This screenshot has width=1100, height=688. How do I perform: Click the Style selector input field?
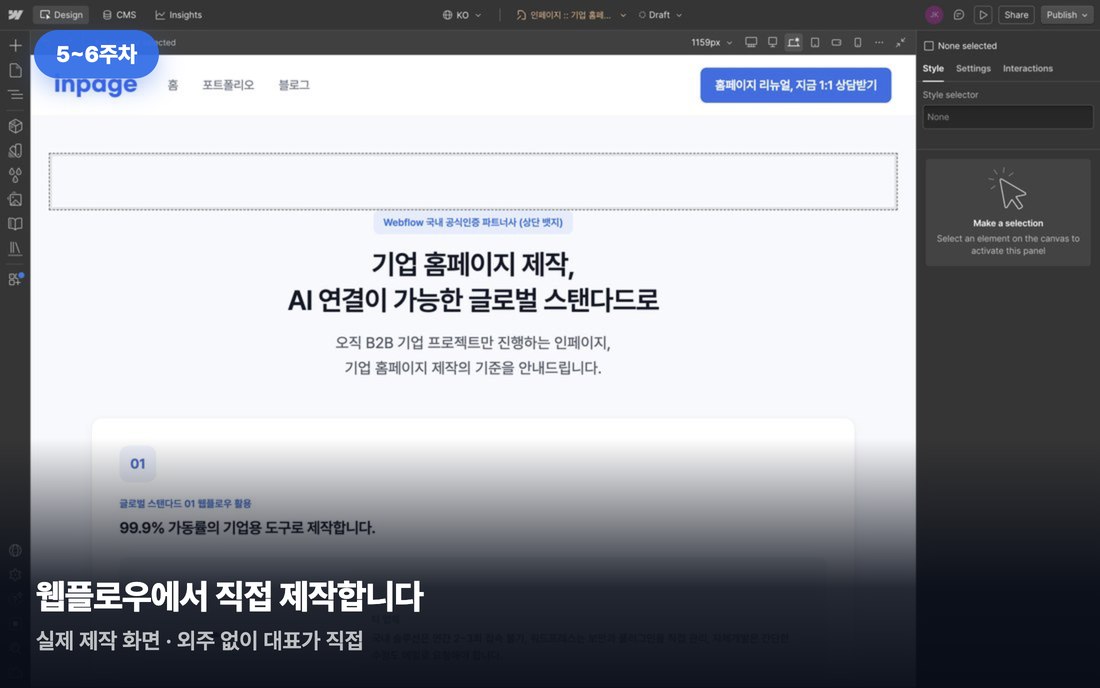pyautogui.click(x=1007, y=117)
